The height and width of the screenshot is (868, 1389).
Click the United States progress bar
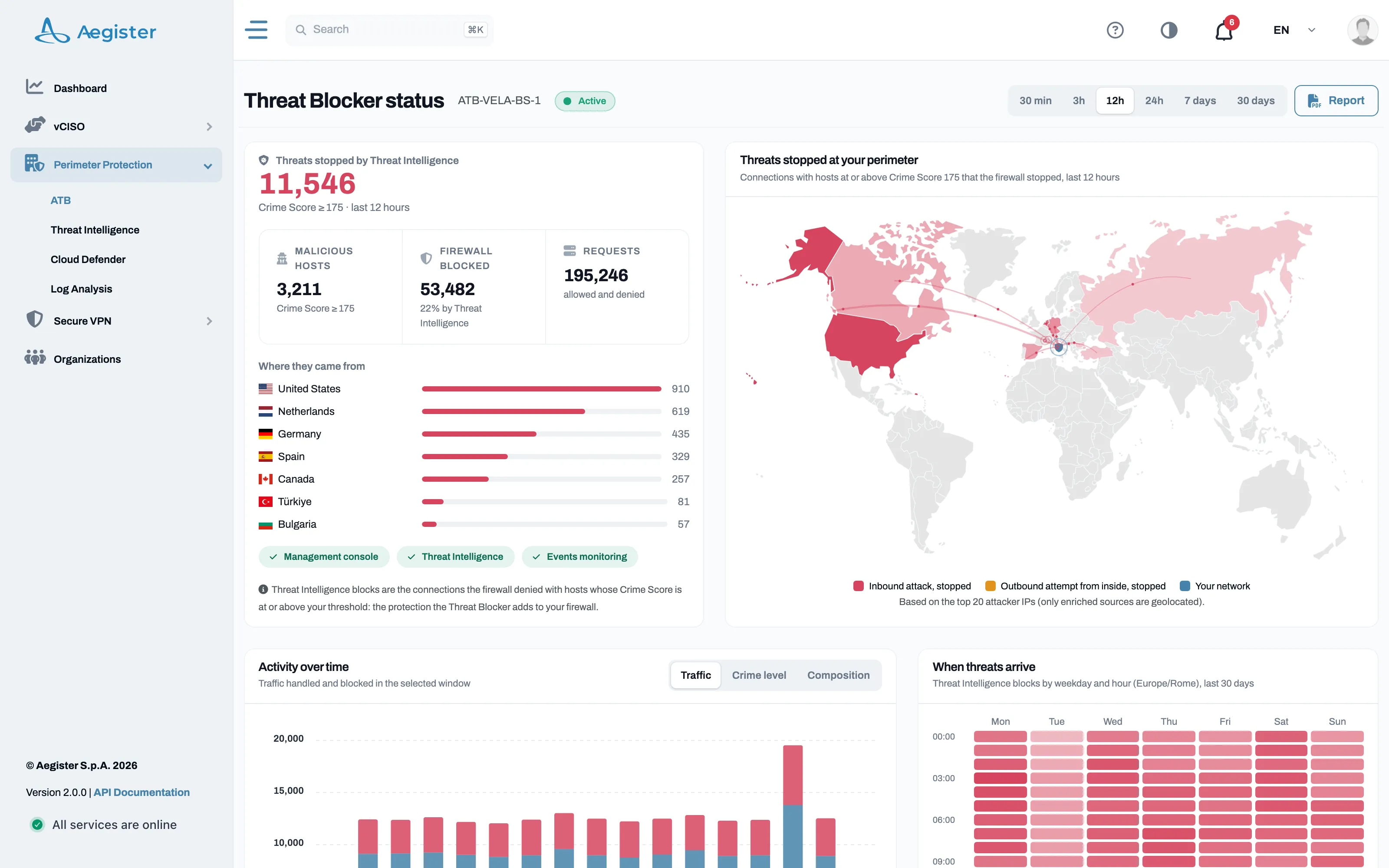coord(541,389)
